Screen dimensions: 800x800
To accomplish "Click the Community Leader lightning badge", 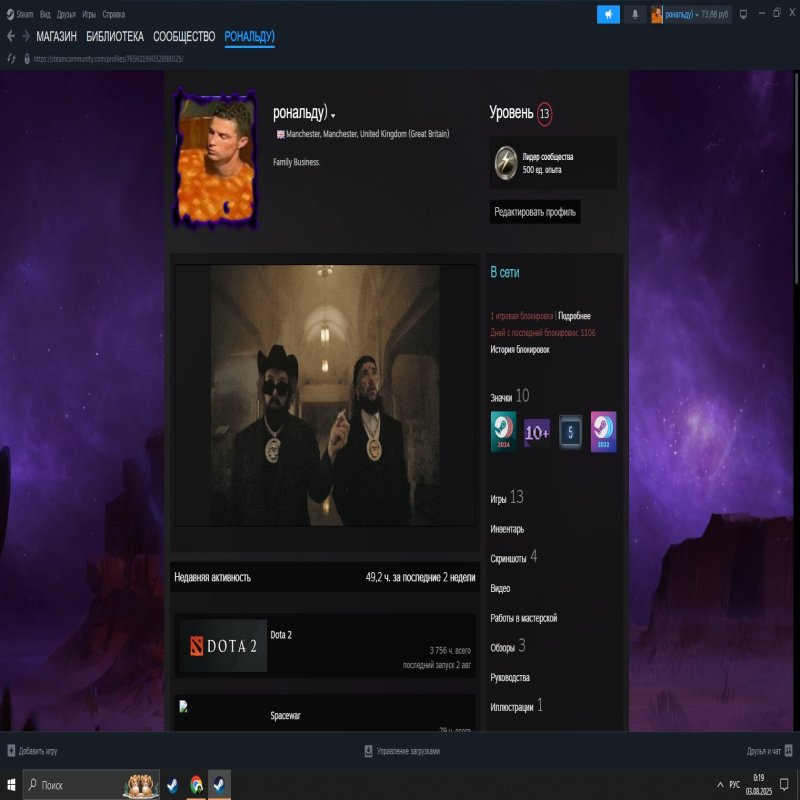I will [x=507, y=163].
